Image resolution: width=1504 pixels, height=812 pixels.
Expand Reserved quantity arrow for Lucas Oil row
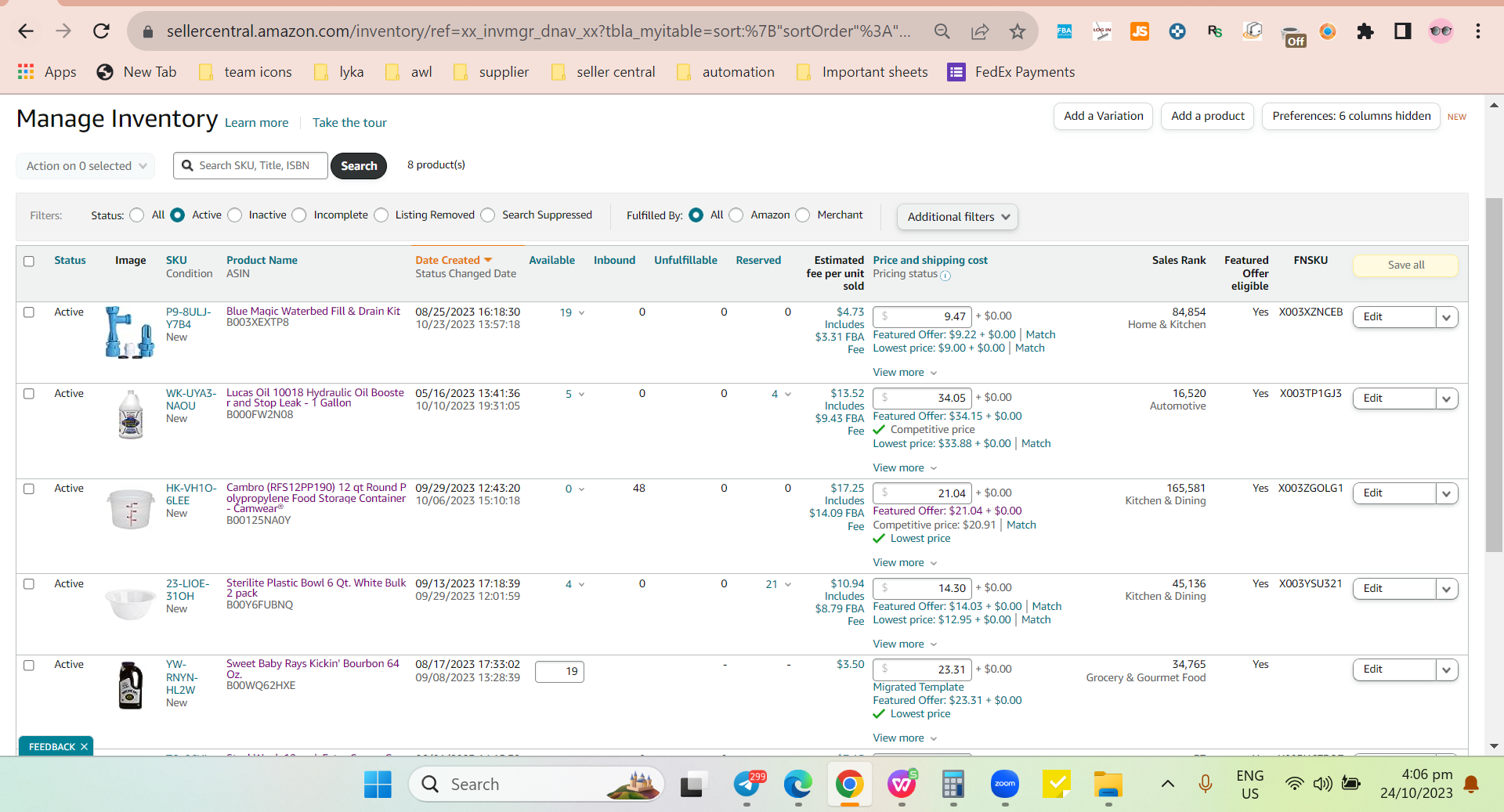click(787, 394)
